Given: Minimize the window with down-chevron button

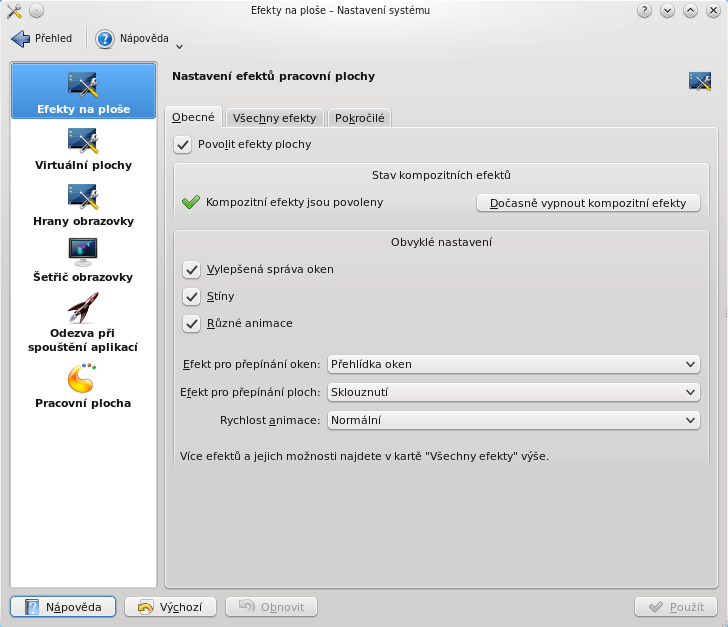Looking at the screenshot, I should coord(667,10).
